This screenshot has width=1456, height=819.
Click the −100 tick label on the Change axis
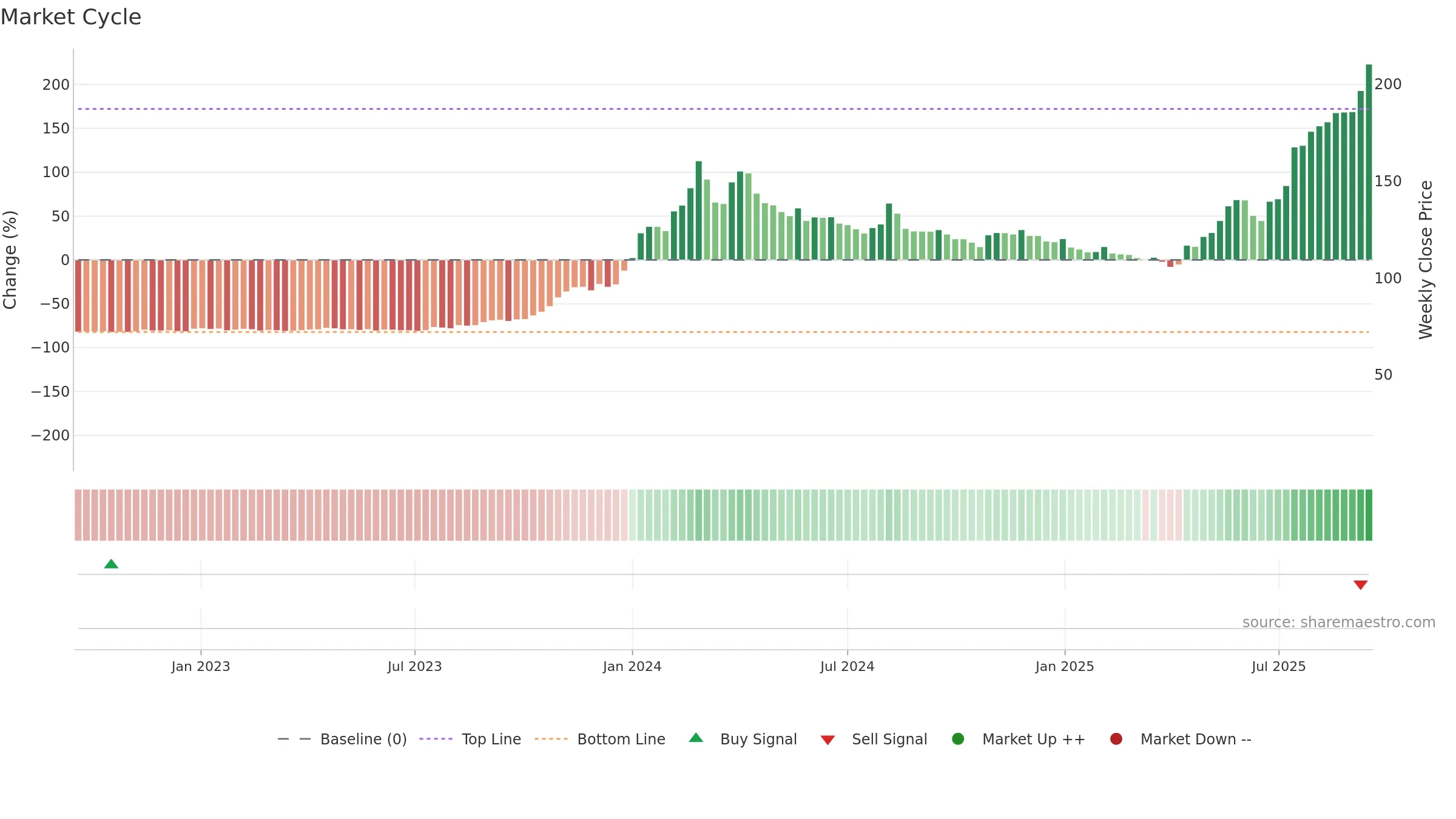point(50,348)
